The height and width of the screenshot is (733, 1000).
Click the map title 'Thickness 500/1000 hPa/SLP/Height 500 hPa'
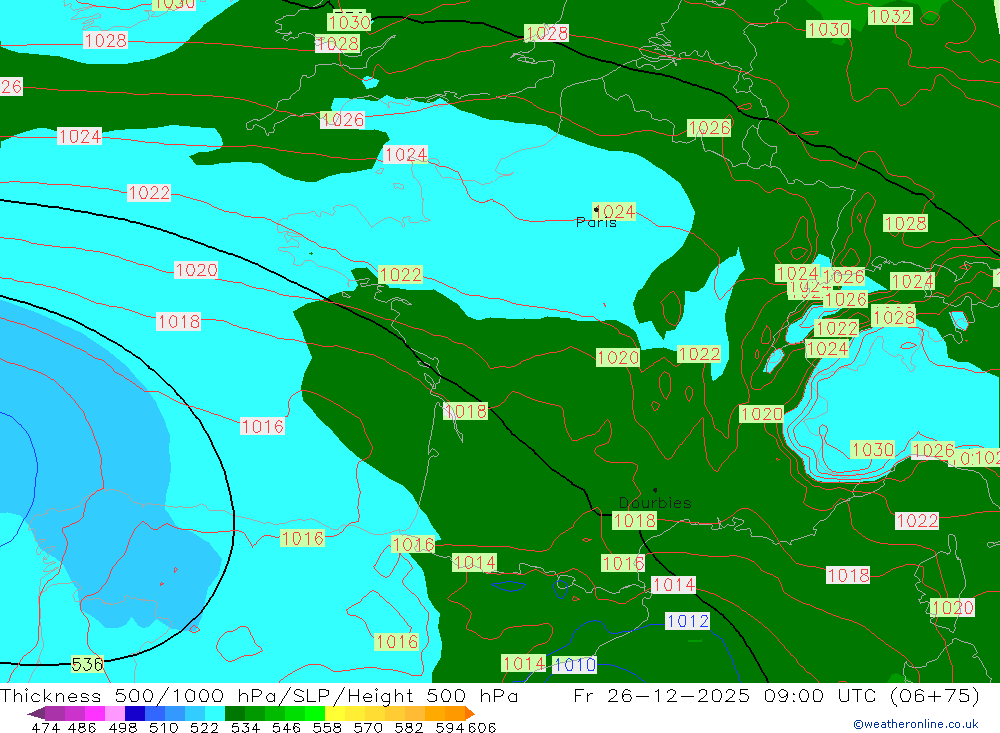(259, 695)
